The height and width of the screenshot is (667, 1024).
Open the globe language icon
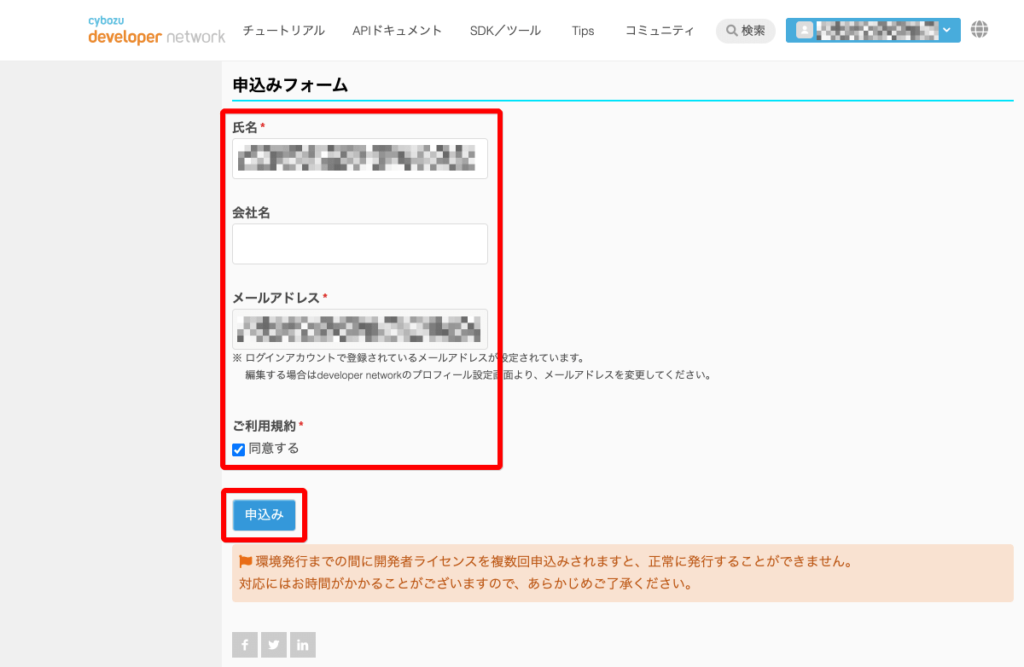pyautogui.click(x=979, y=30)
